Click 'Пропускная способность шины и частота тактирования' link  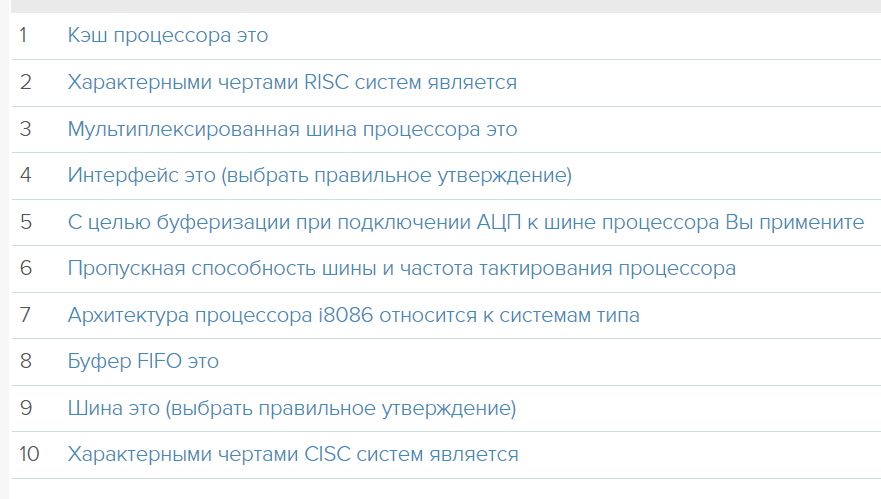point(402,268)
